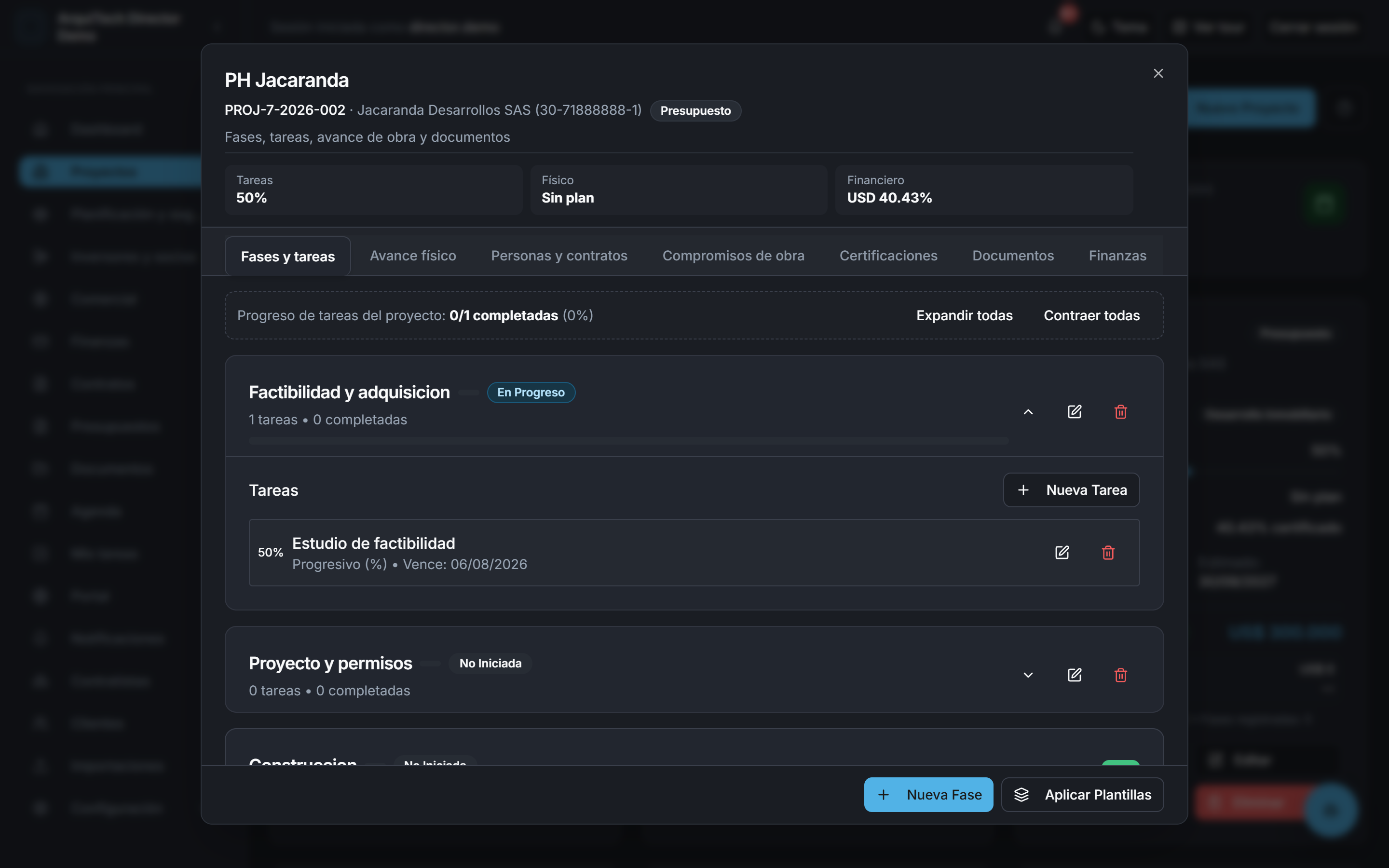
Task: Edit the Proyecto y permisos phase
Action: point(1075,675)
